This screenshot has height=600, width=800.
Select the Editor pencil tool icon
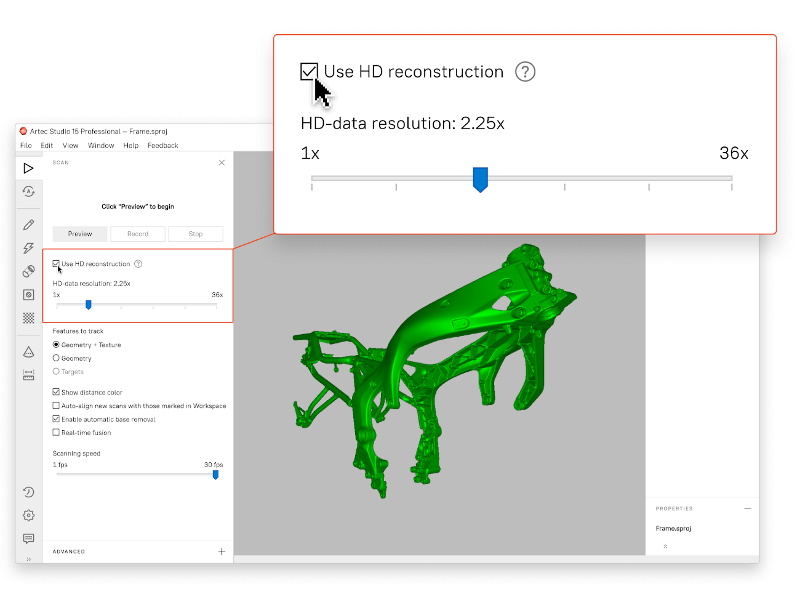pyautogui.click(x=28, y=224)
